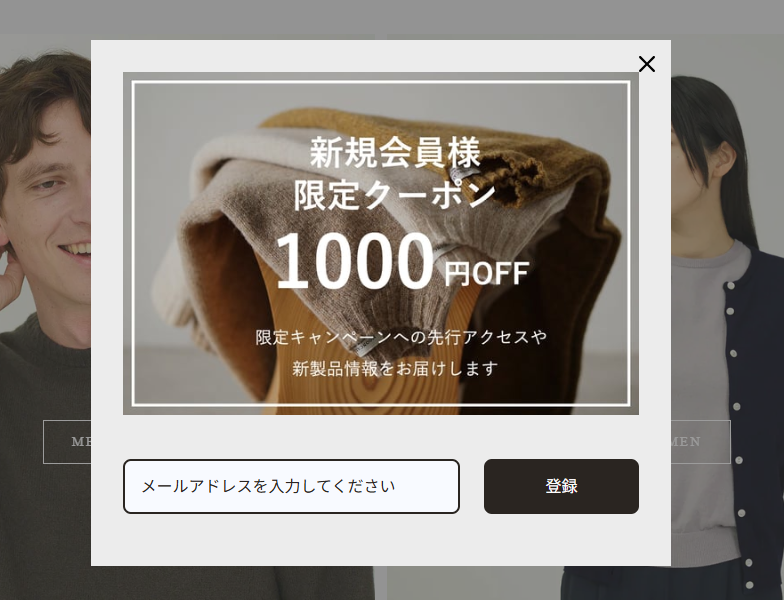The height and width of the screenshot is (600, 784).
Task: Click the dimmed page area below the popup
Action: click(392, 583)
